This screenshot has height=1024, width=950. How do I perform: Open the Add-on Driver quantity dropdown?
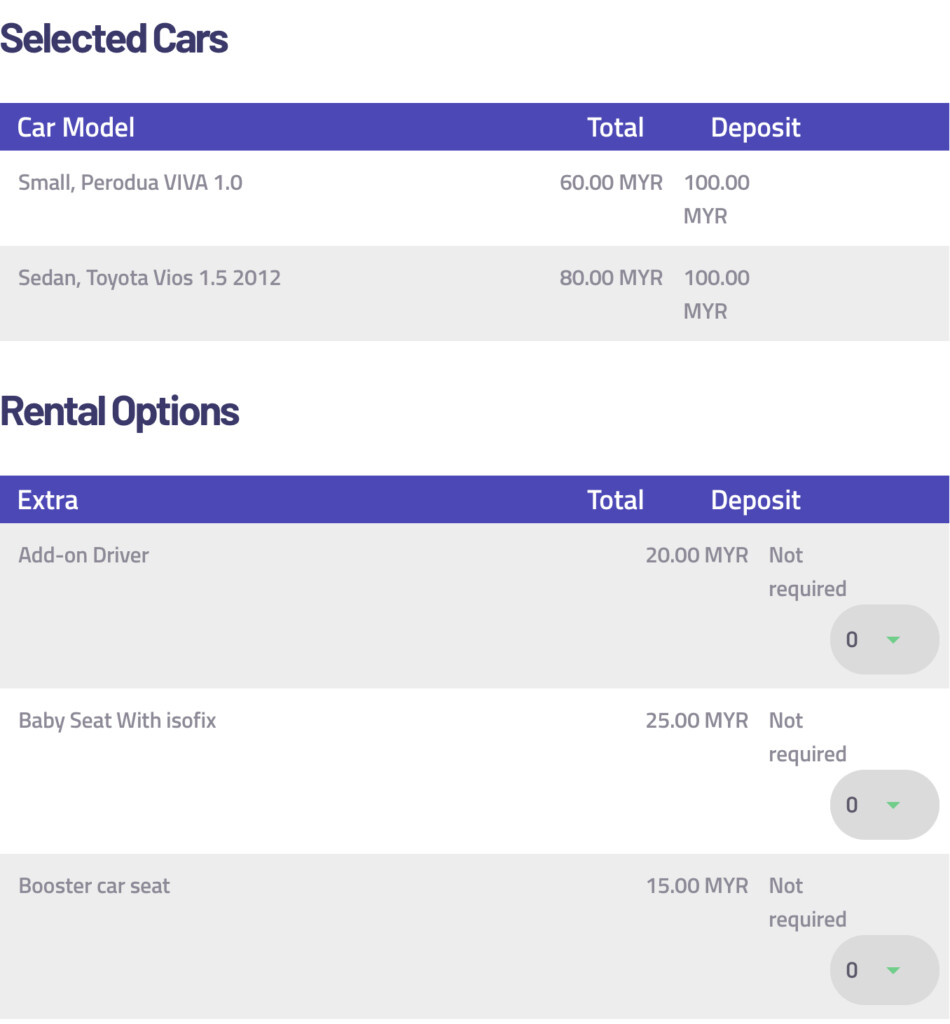(x=883, y=639)
